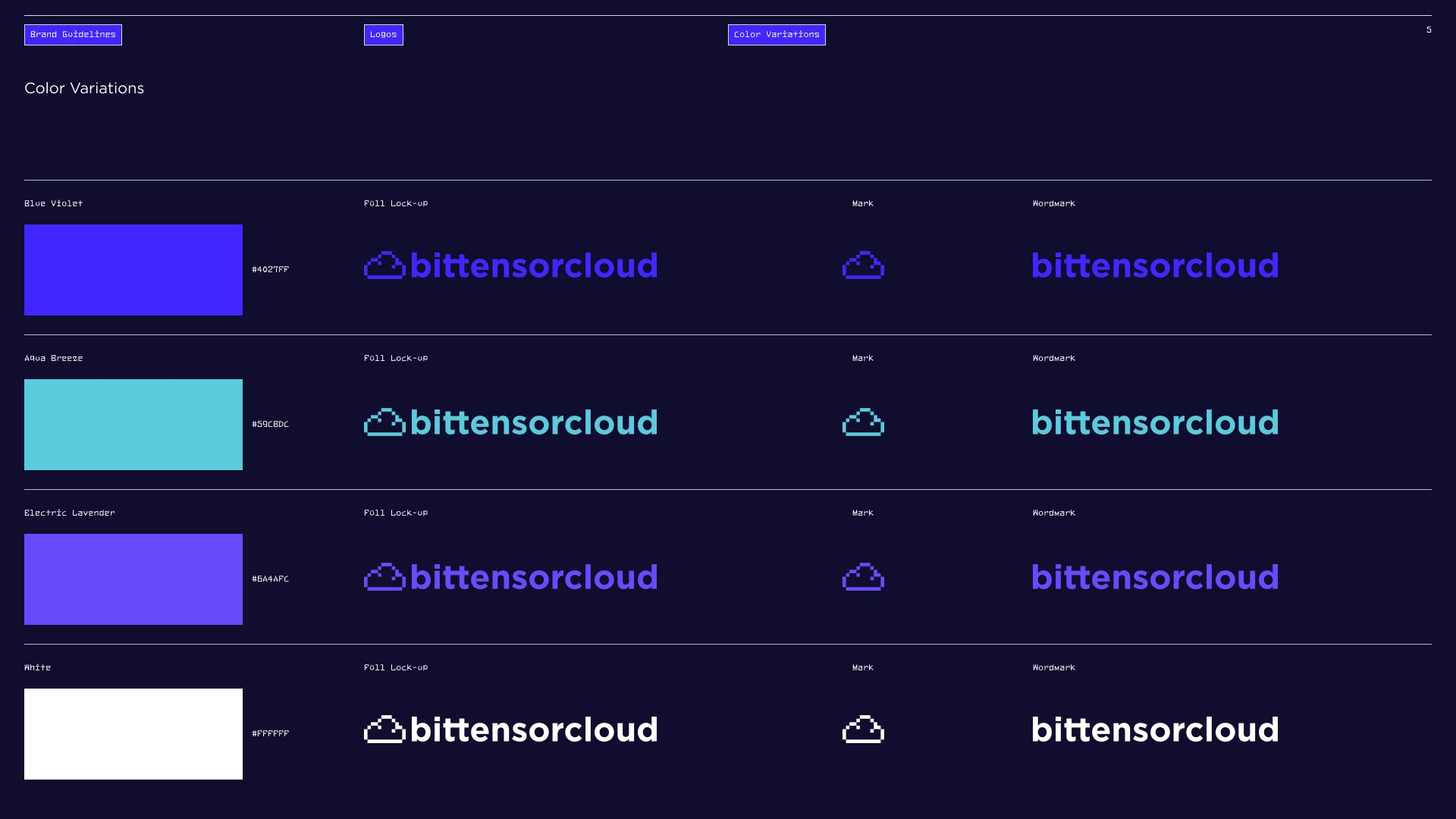This screenshot has width=1456, height=819.
Task: Click the White bittensorcloud wordmark
Action: [x=1155, y=730]
